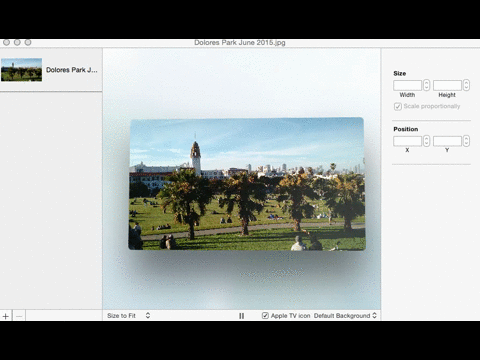480x360 pixels.
Task: Remove selected layer with minus button
Action: (19, 316)
